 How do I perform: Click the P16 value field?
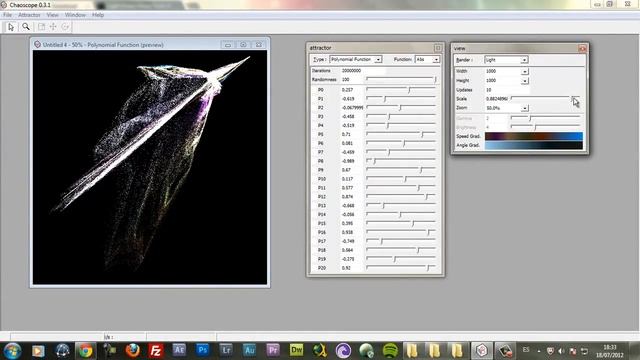[x=352, y=232]
